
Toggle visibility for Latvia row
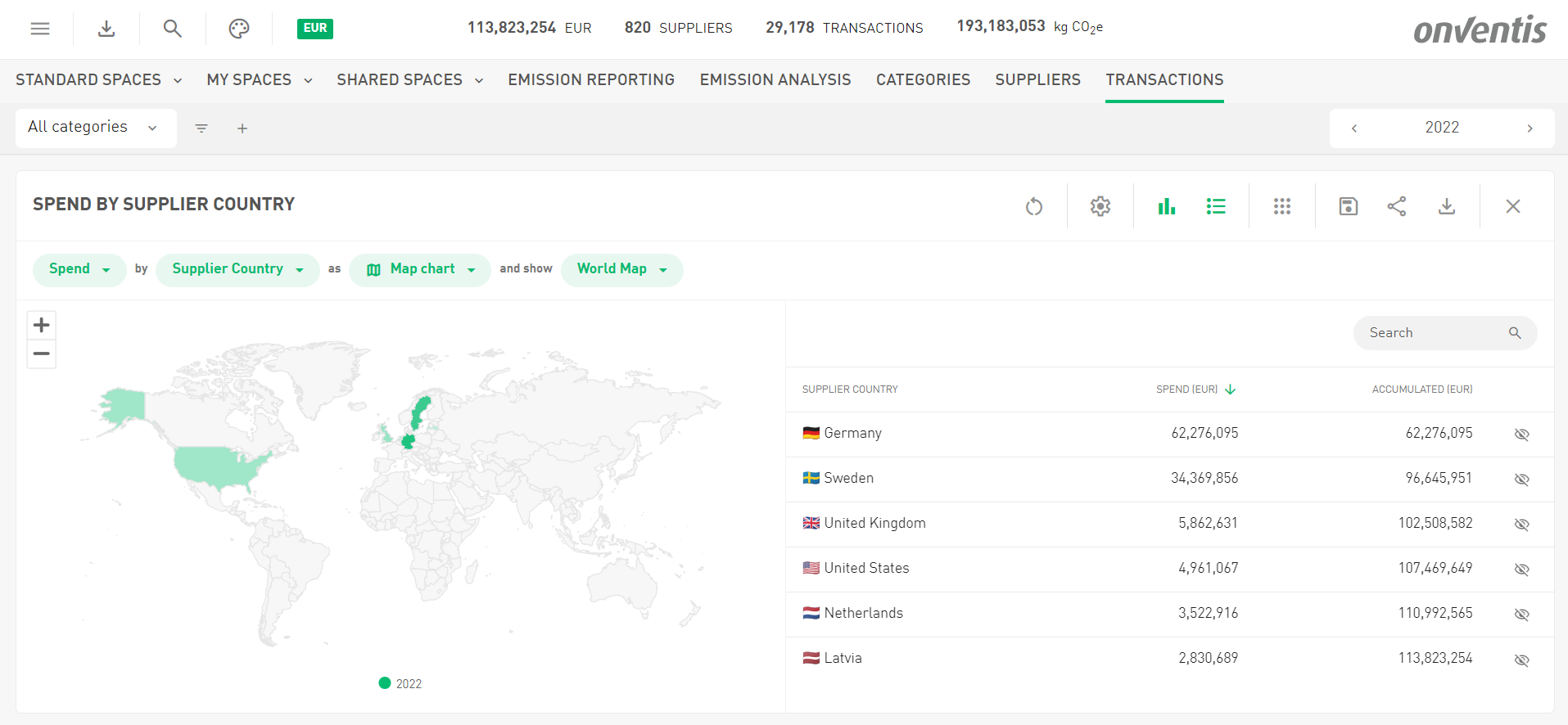pyautogui.click(x=1521, y=660)
